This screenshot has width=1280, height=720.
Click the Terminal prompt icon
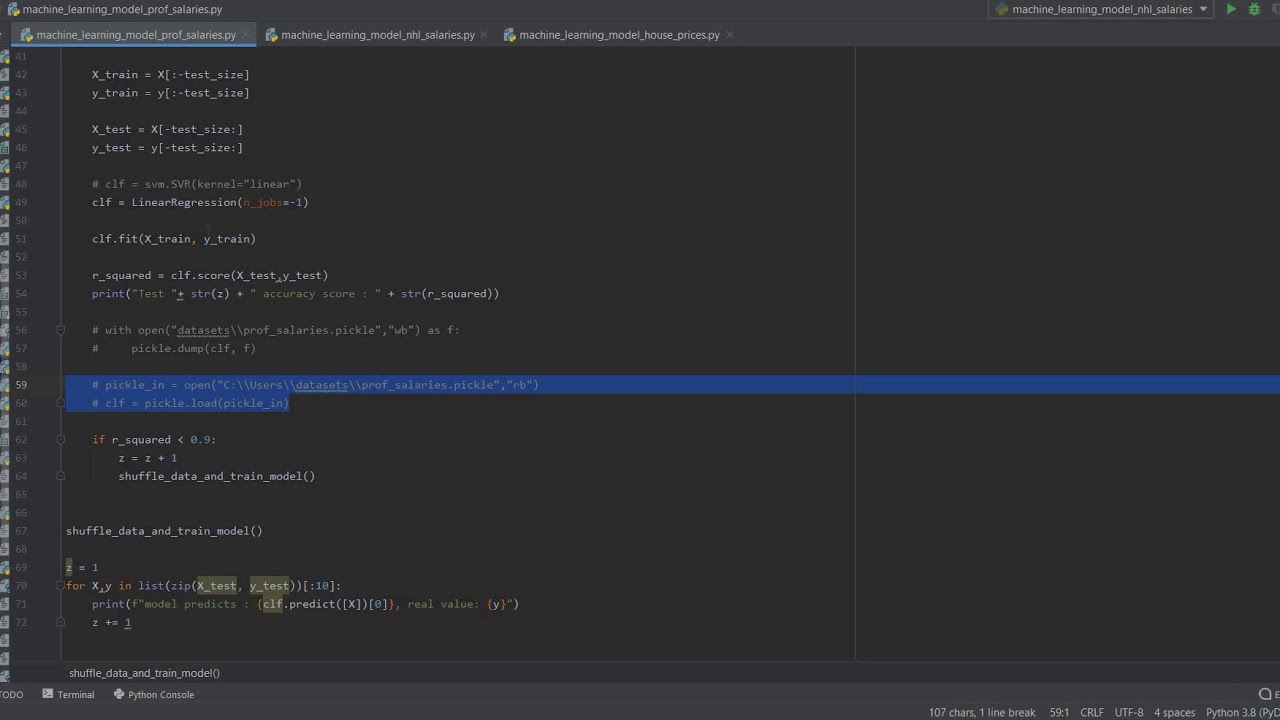click(48, 694)
